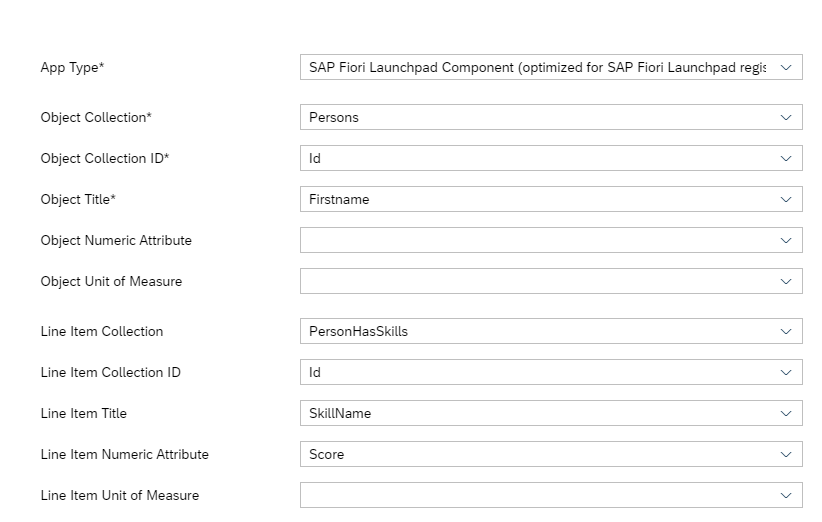Open the App Type dropdown arrow
Screen dimensions: 822x522
pos(786,67)
